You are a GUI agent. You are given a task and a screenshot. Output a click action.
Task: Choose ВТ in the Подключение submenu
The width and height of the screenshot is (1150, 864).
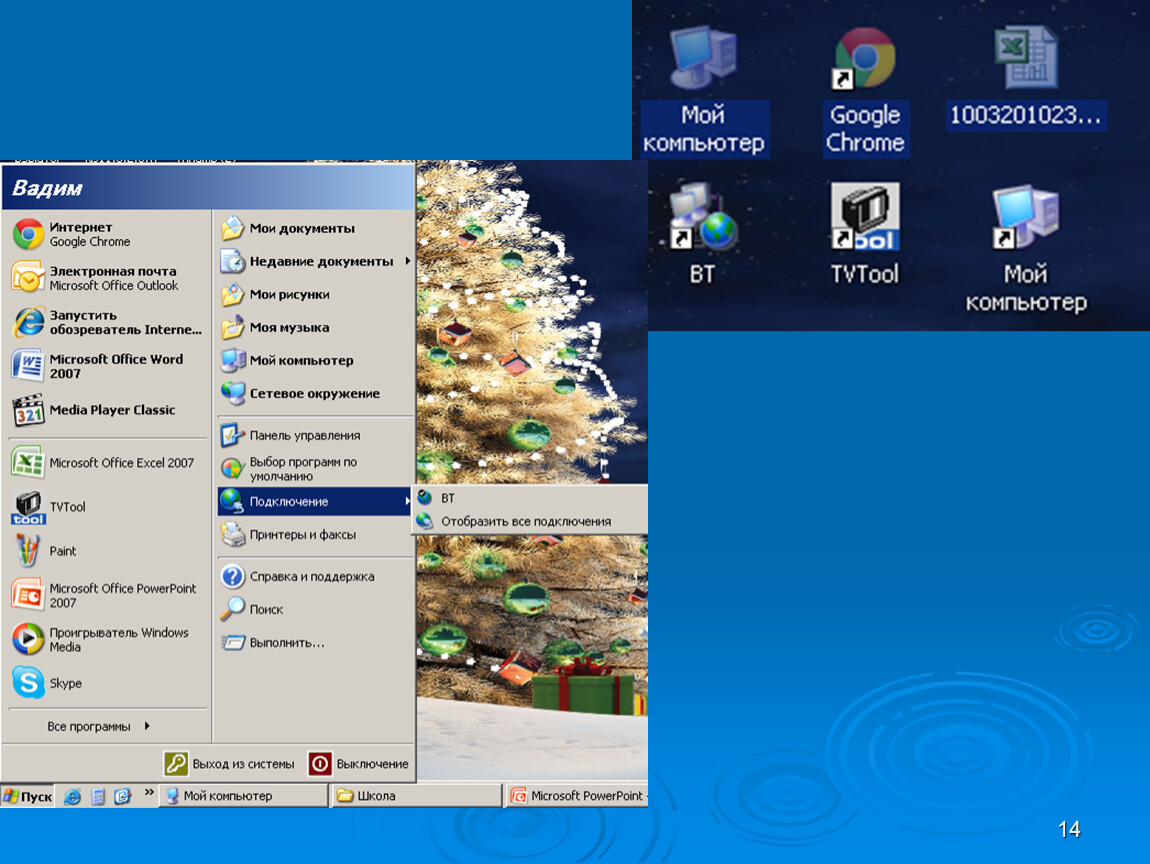531,498
